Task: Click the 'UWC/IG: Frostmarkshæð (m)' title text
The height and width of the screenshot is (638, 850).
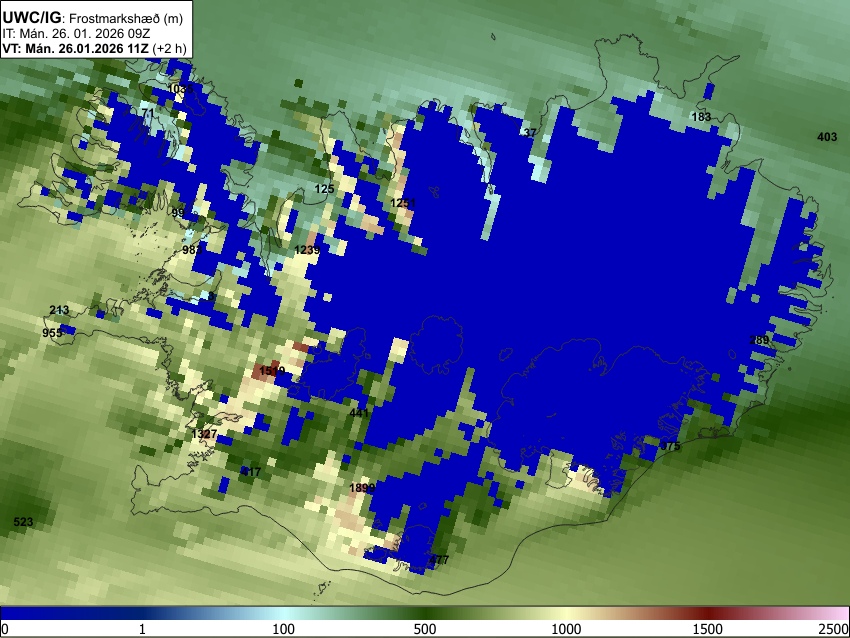Action: [x=93, y=18]
